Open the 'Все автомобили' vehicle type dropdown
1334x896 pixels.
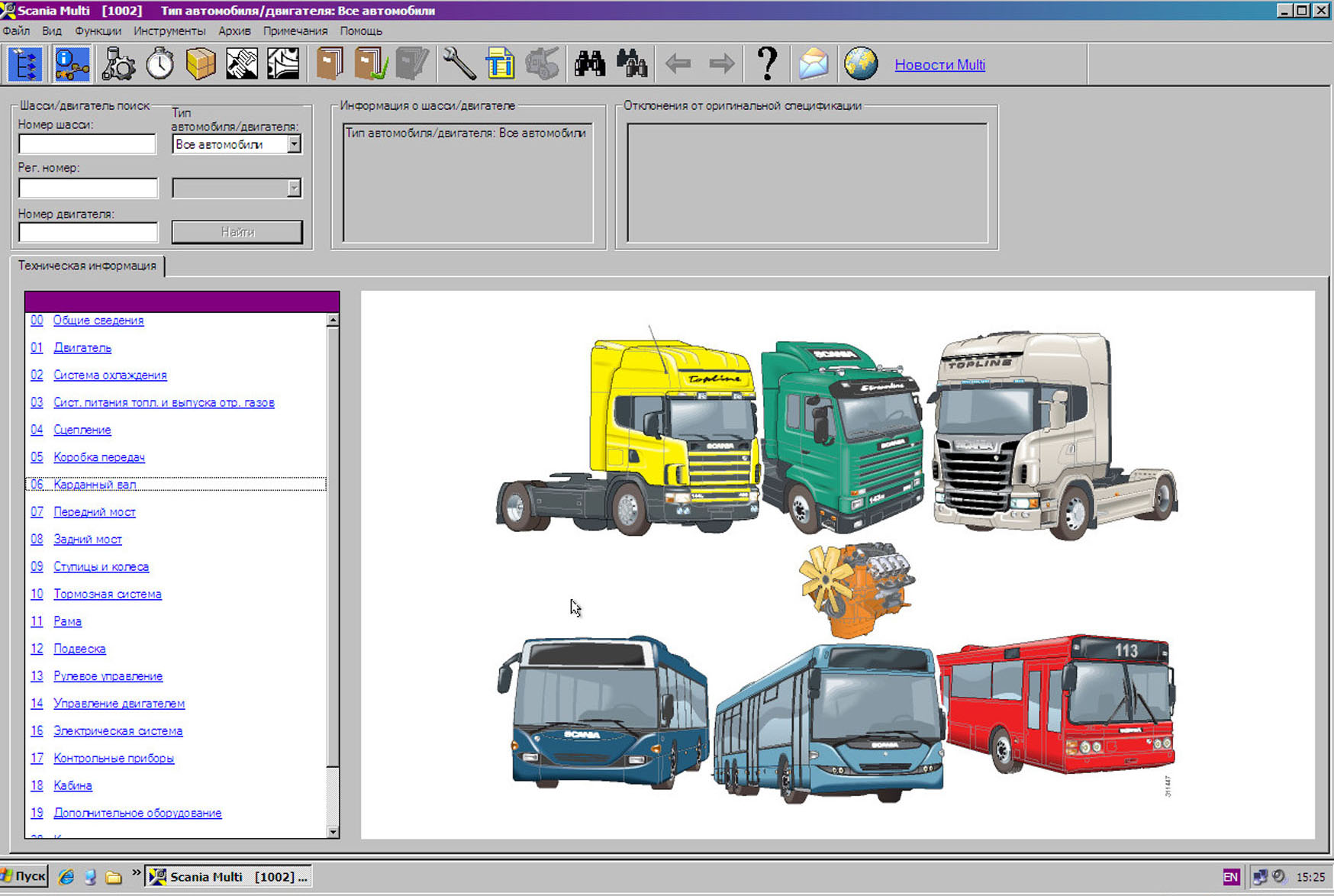[x=294, y=144]
